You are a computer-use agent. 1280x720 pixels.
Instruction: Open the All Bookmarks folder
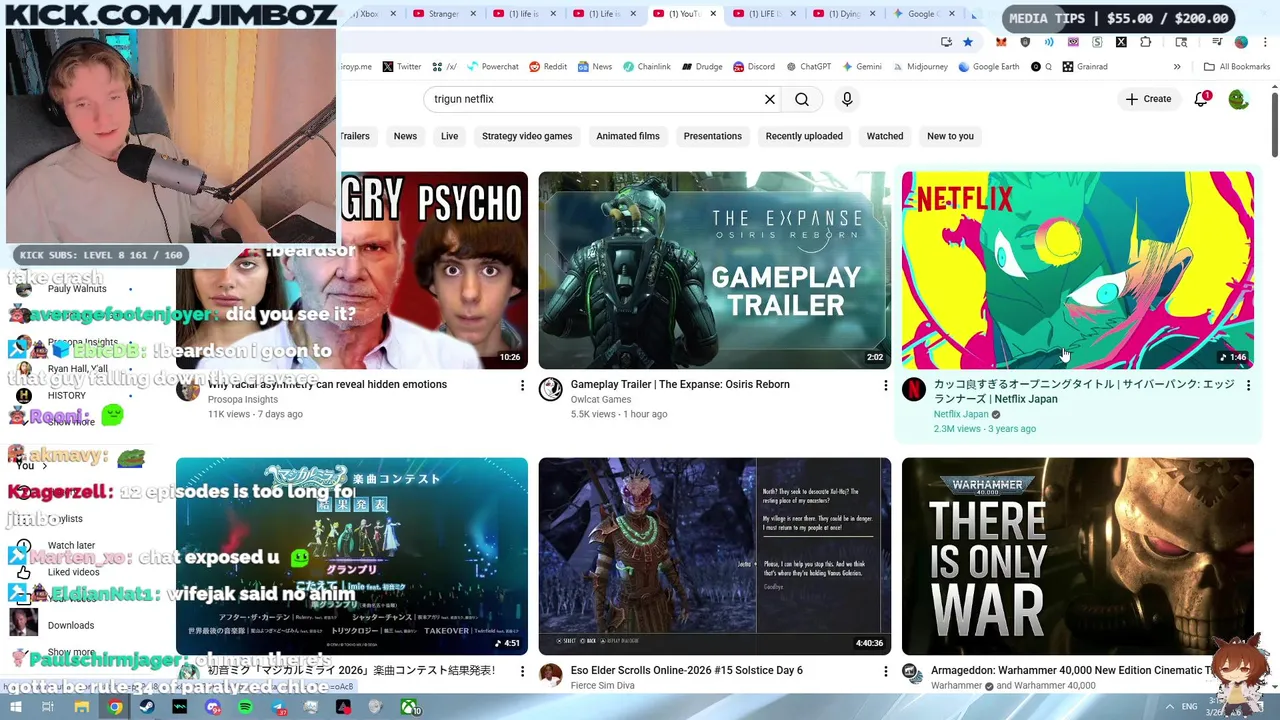click(x=1237, y=67)
